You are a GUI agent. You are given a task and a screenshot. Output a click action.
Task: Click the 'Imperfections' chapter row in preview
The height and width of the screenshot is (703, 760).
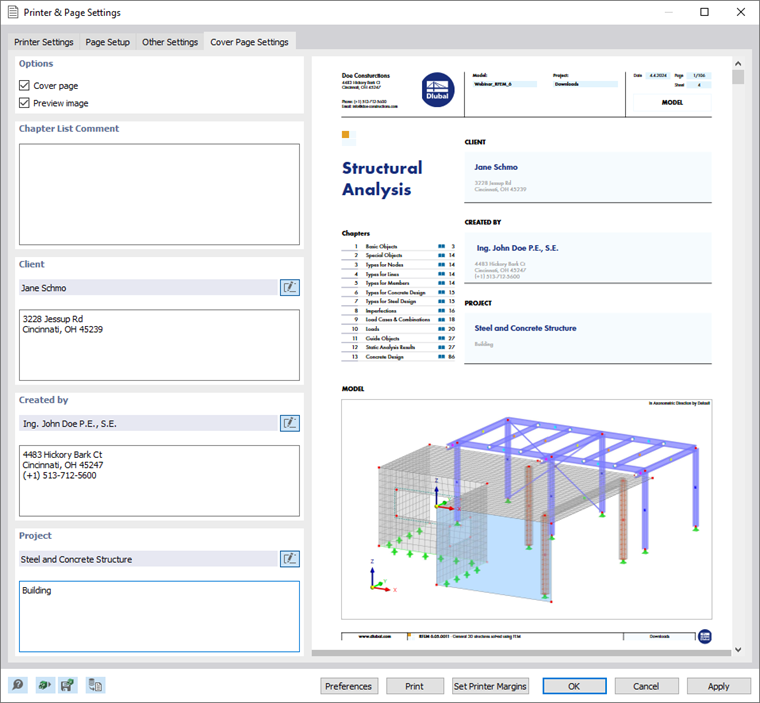398,310
